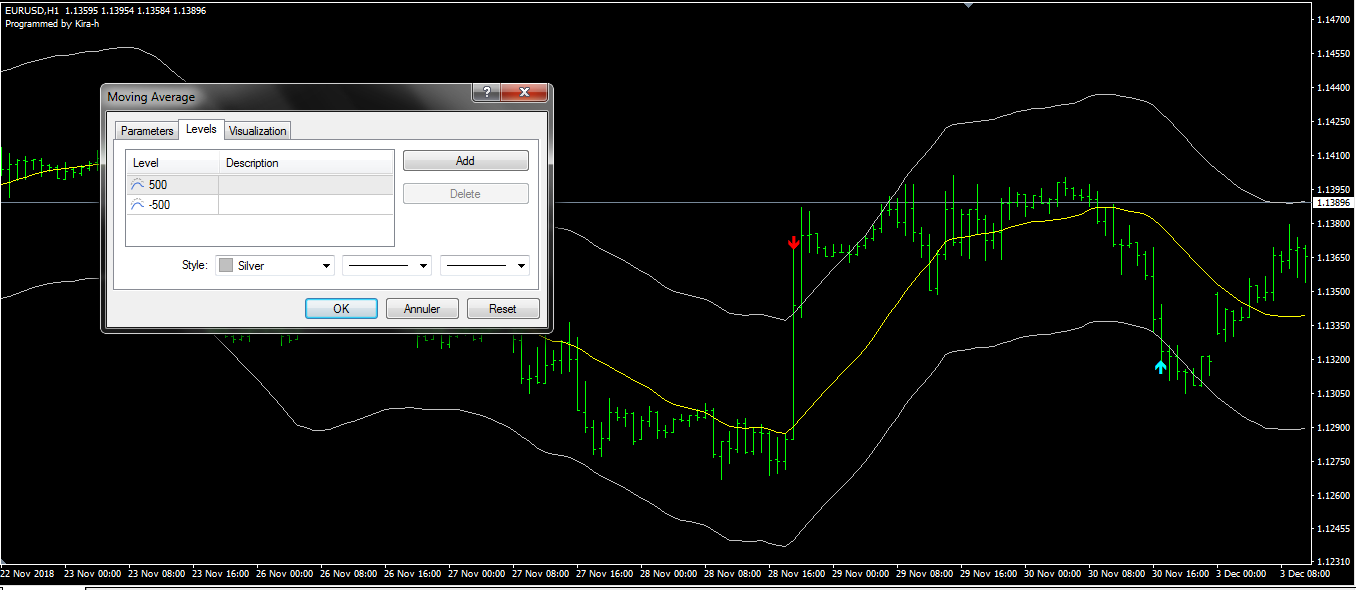Click the Level column header
The width and height of the screenshot is (1360, 590).
point(171,163)
